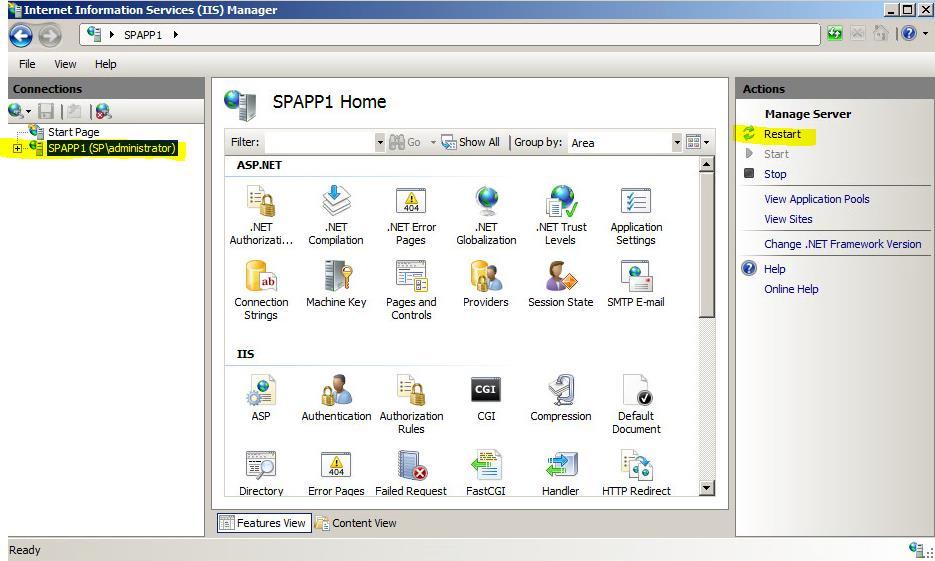Open Session State feature
The width and height of the screenshot is (935, 561).
pos(561,284)
